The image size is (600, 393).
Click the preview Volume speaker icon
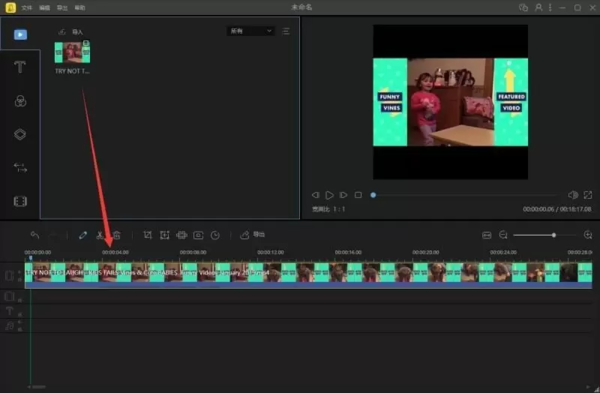573,195
